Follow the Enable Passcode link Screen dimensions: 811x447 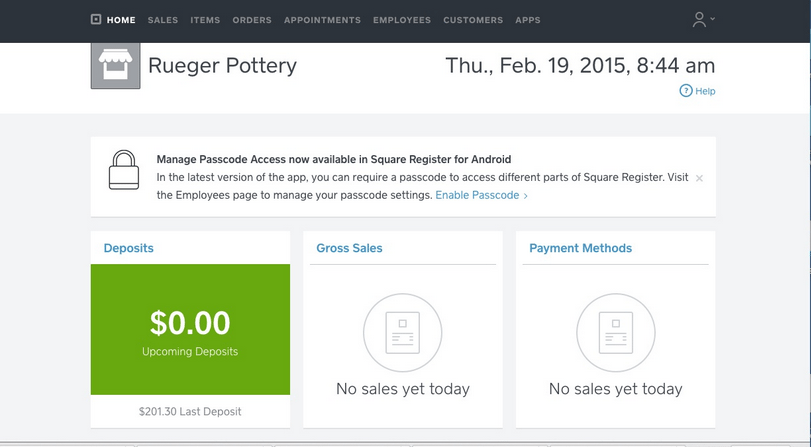(477, 195)
